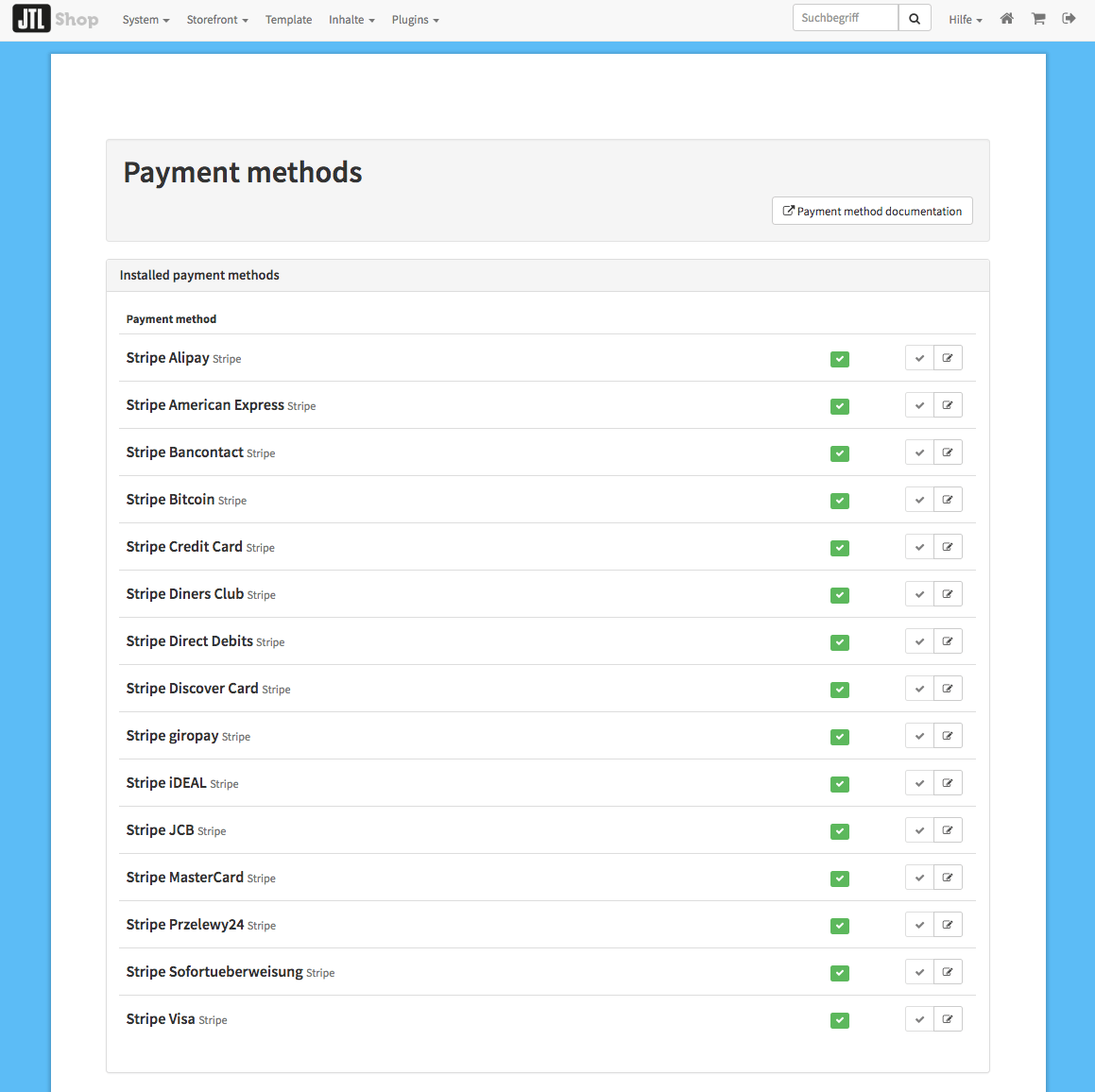Click the Payment methods page title
Screen dimensions: 1095x1092
click(x=242, y=173)
